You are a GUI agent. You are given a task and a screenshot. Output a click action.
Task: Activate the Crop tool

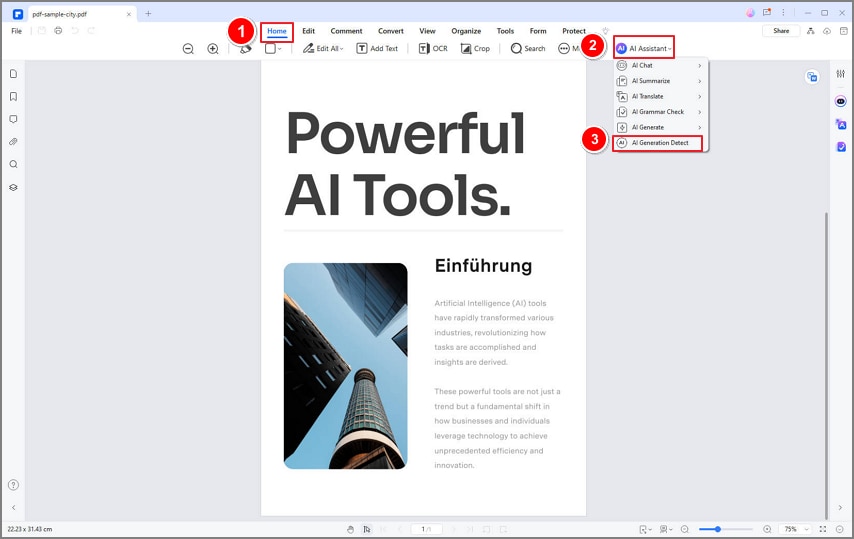[x=475, y=48]
